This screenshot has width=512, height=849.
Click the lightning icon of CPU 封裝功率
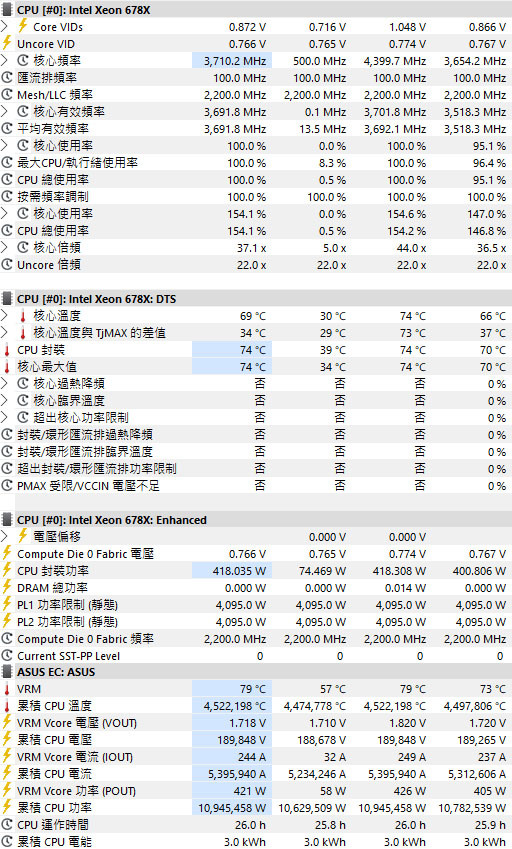[x=7, y=571]
